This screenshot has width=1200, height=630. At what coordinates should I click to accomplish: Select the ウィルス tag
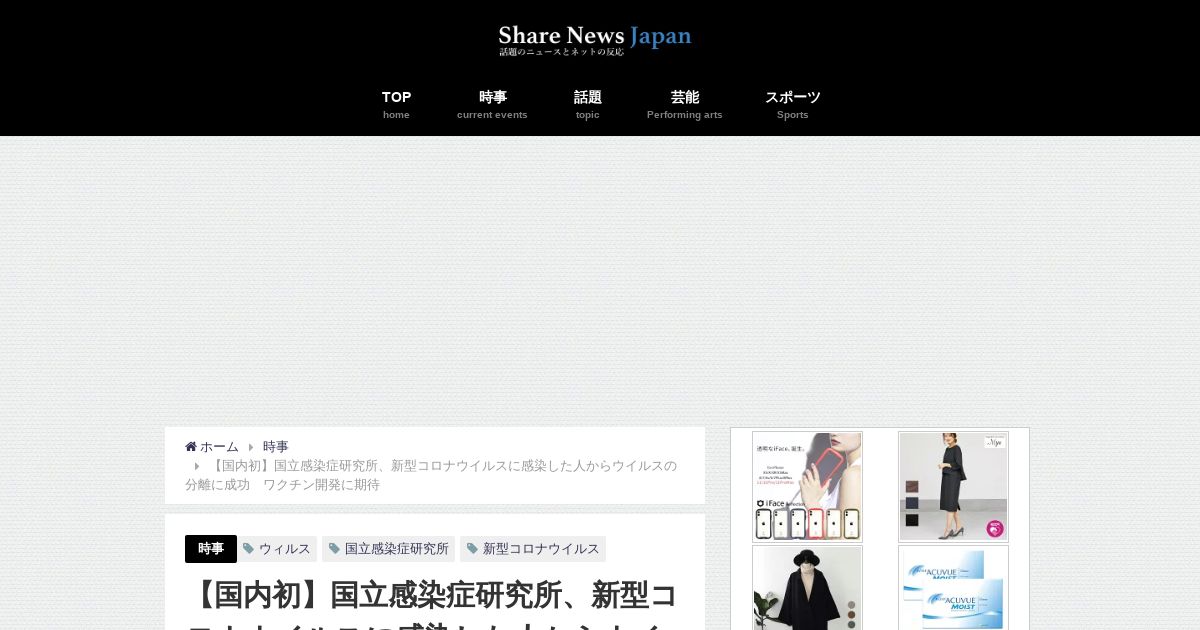277,549
